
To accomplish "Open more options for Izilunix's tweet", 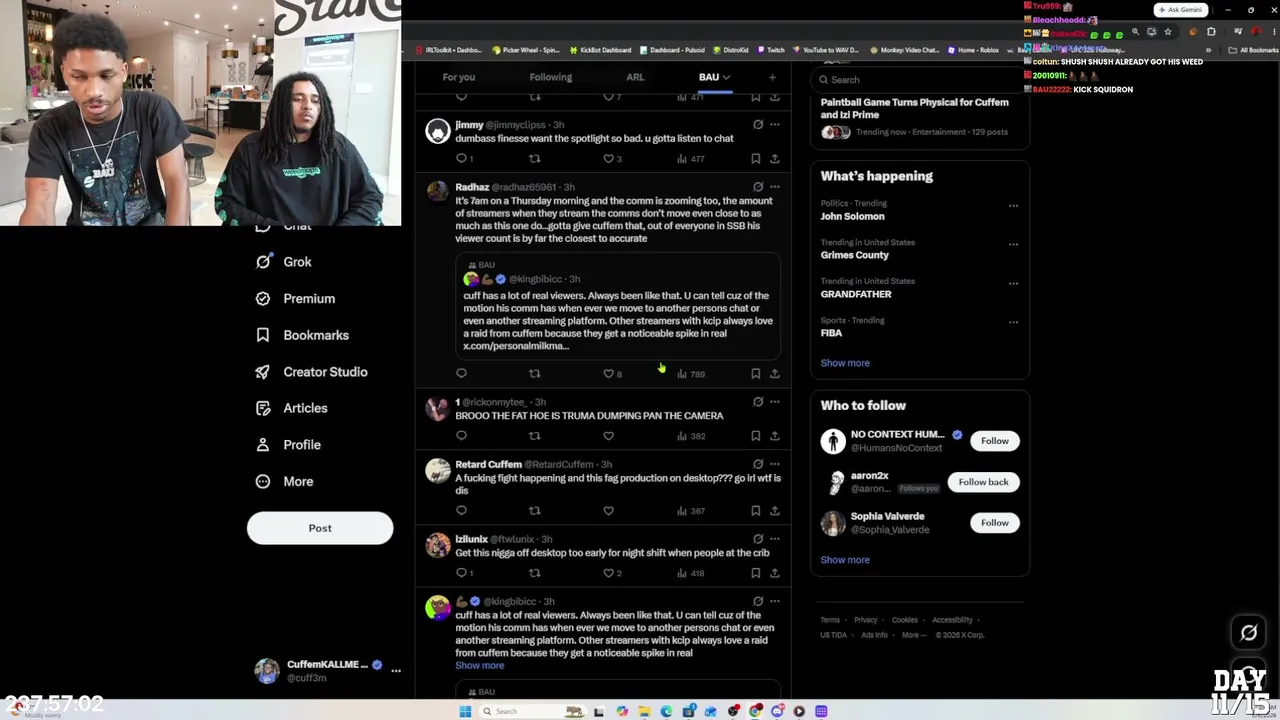I will pos(775,539).
